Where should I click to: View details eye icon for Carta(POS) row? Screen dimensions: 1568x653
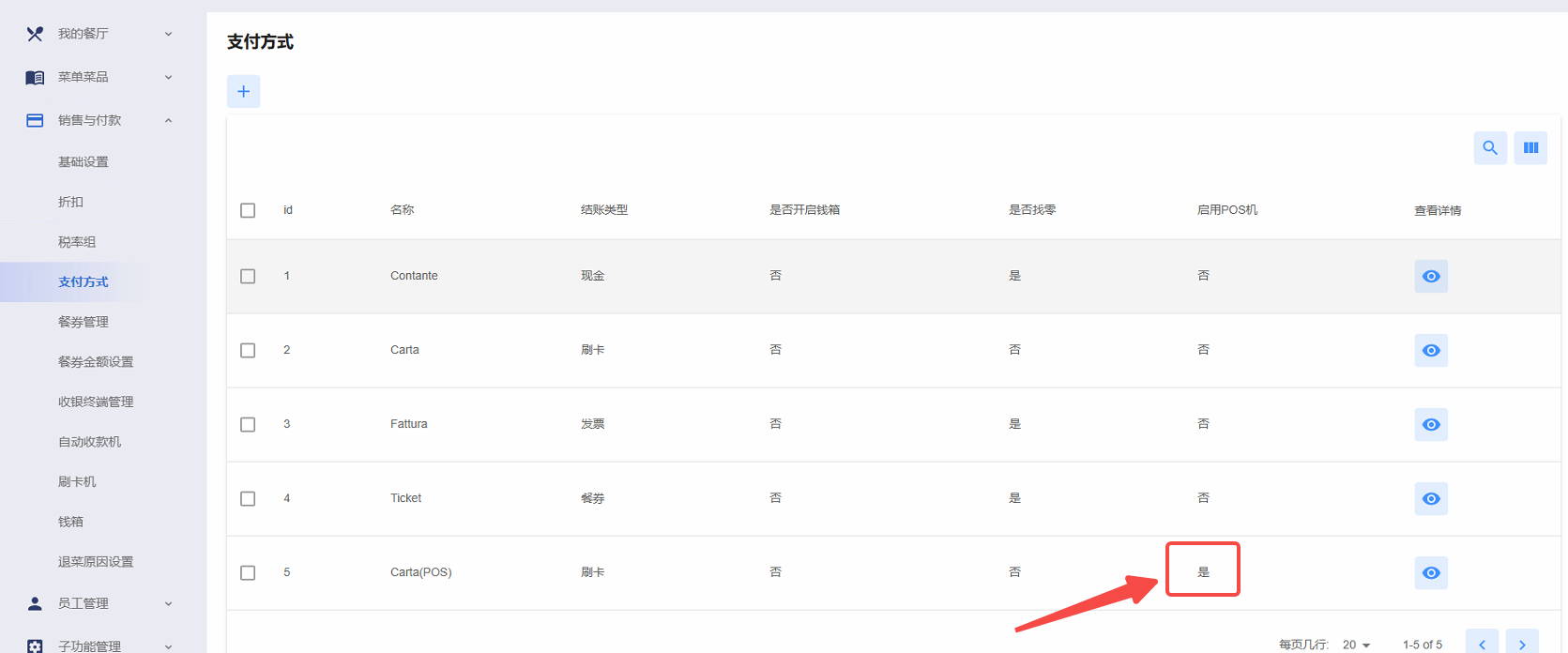1431,572
